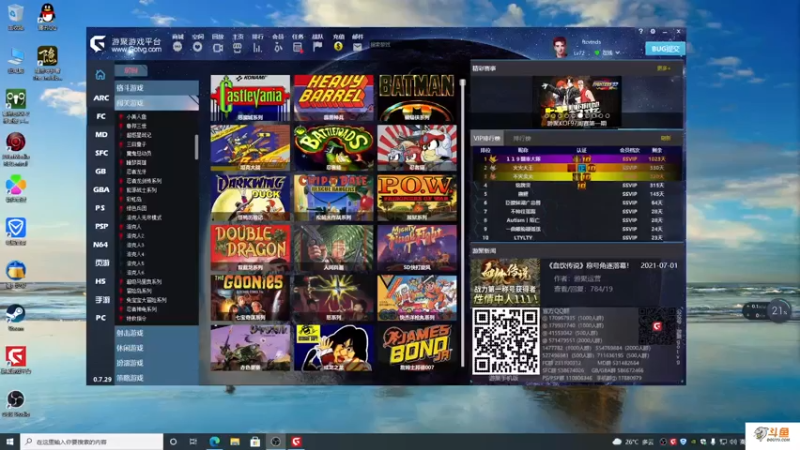800x450 pixels.
Task: Go to the home icon in left sidebar
Action: click(x=101, y=74)
